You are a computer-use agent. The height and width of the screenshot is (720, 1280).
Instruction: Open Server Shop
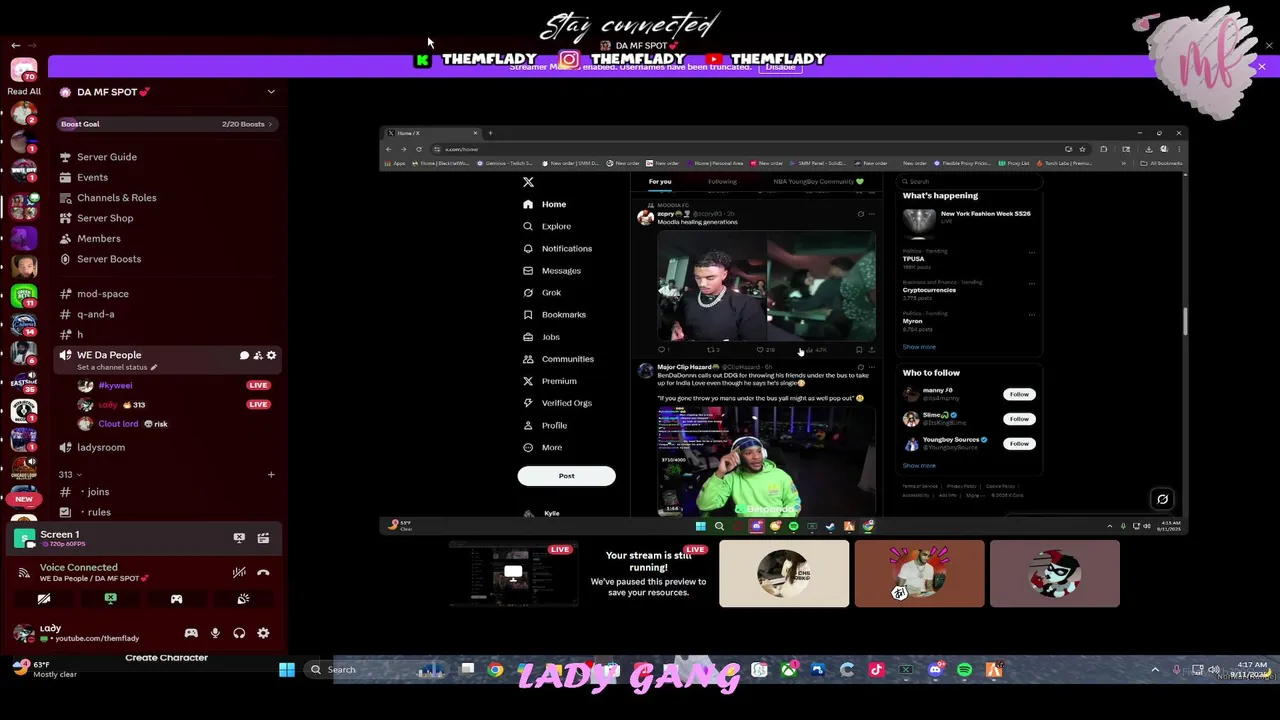pos(105,218)
